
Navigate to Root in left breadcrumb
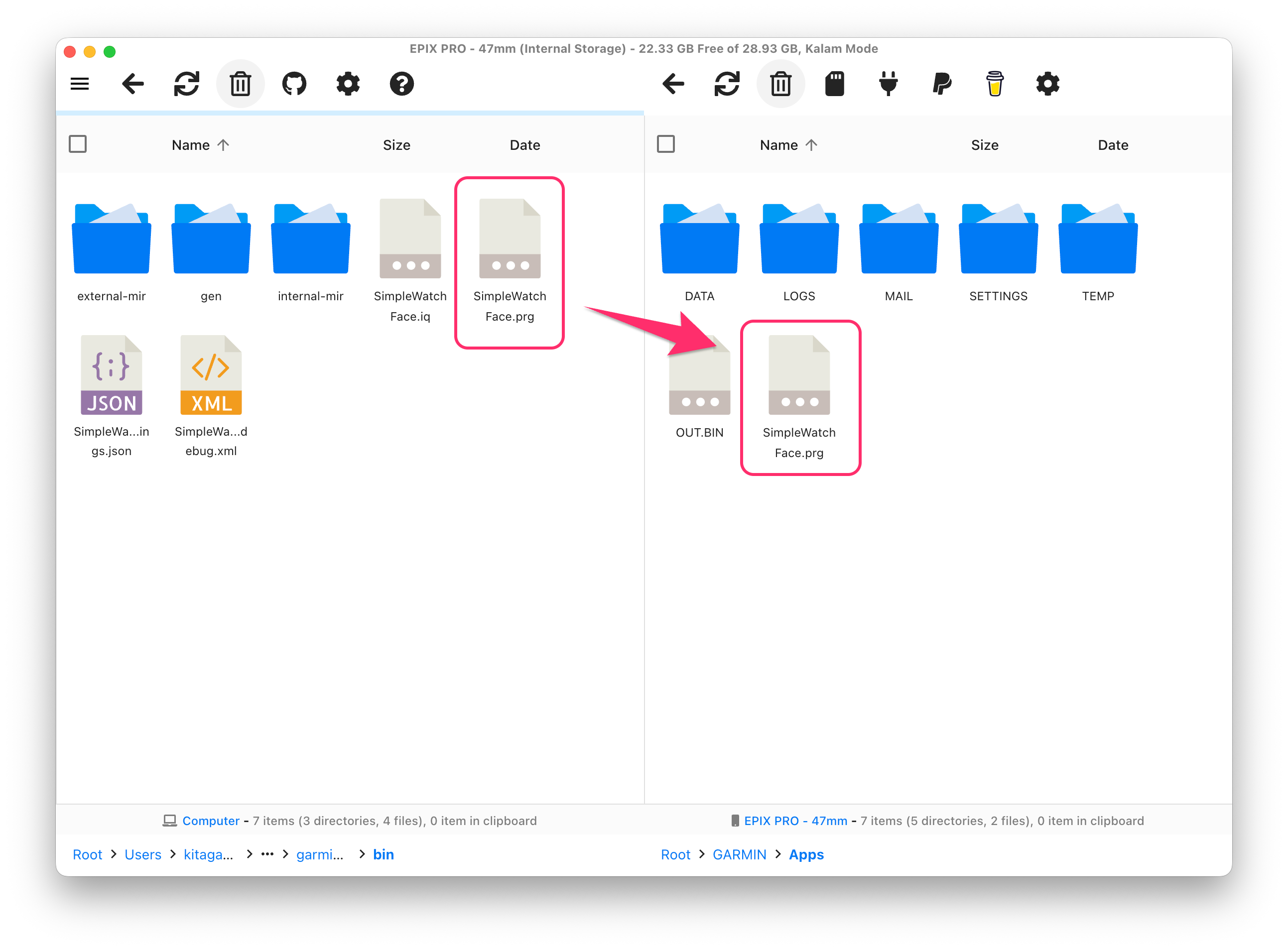click(88, 854)
